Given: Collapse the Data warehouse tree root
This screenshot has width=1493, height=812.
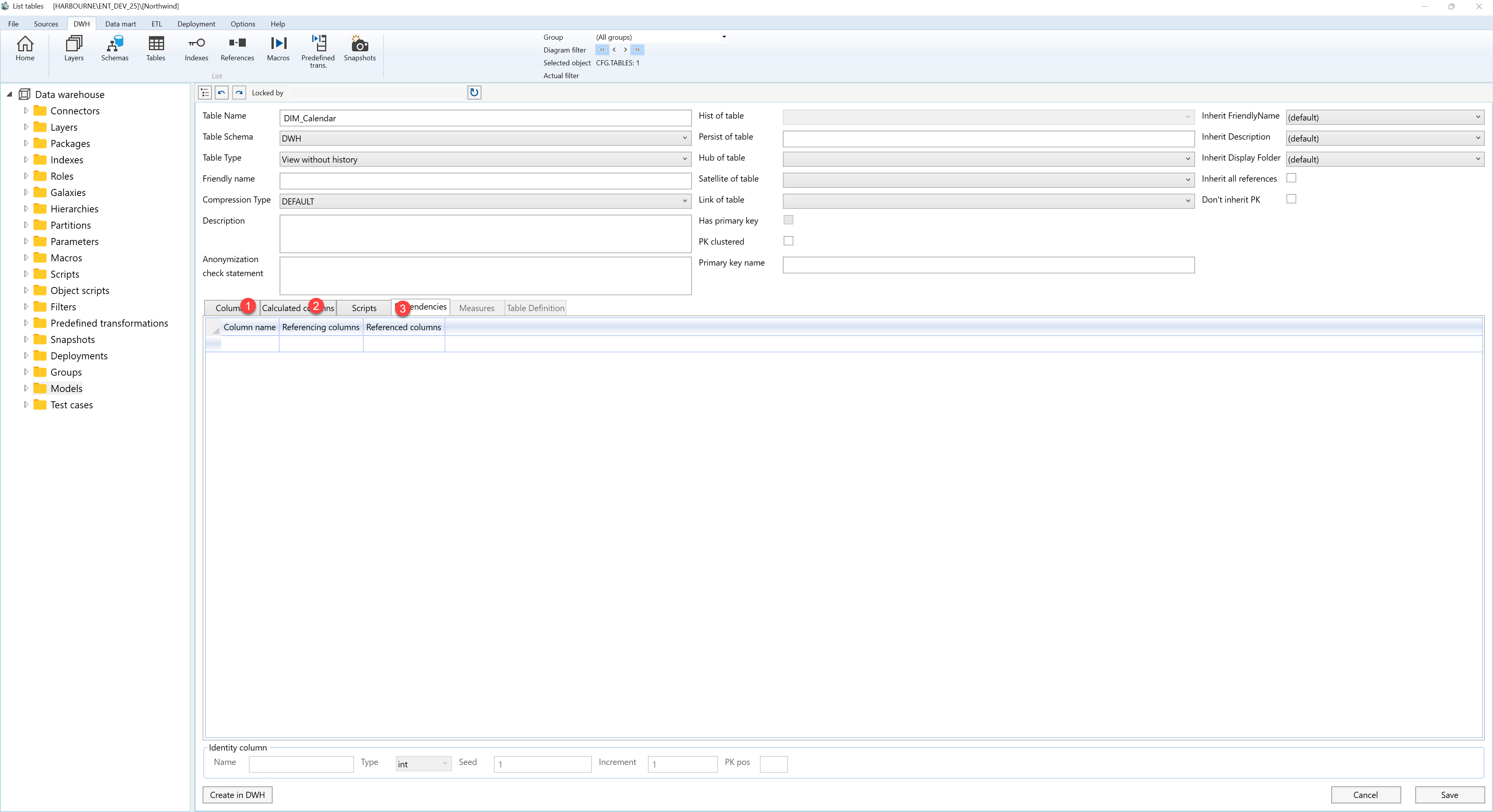Looking at the screenshot, I should point(9,94).
